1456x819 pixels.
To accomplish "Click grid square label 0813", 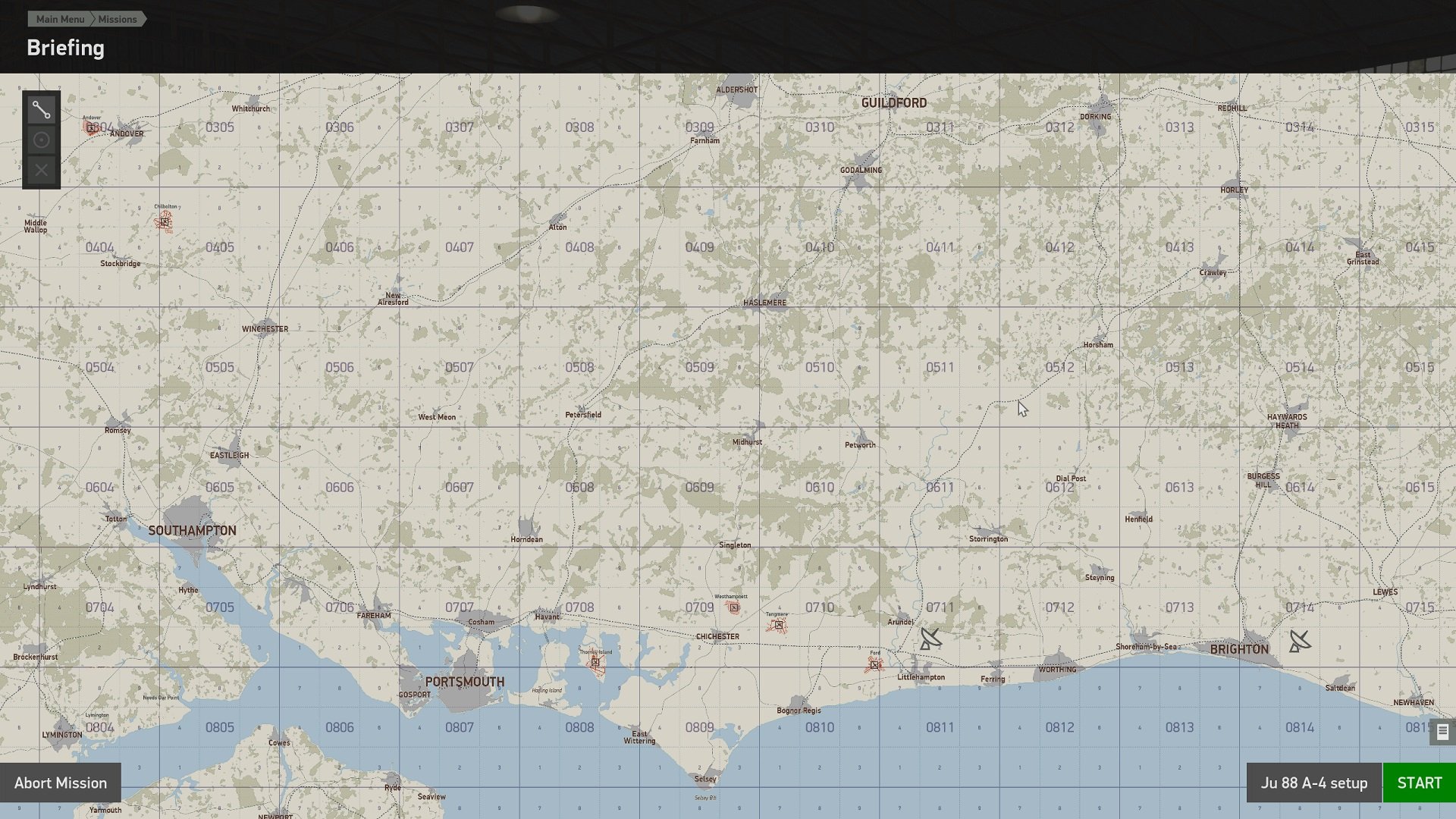I will [1179, 728].
